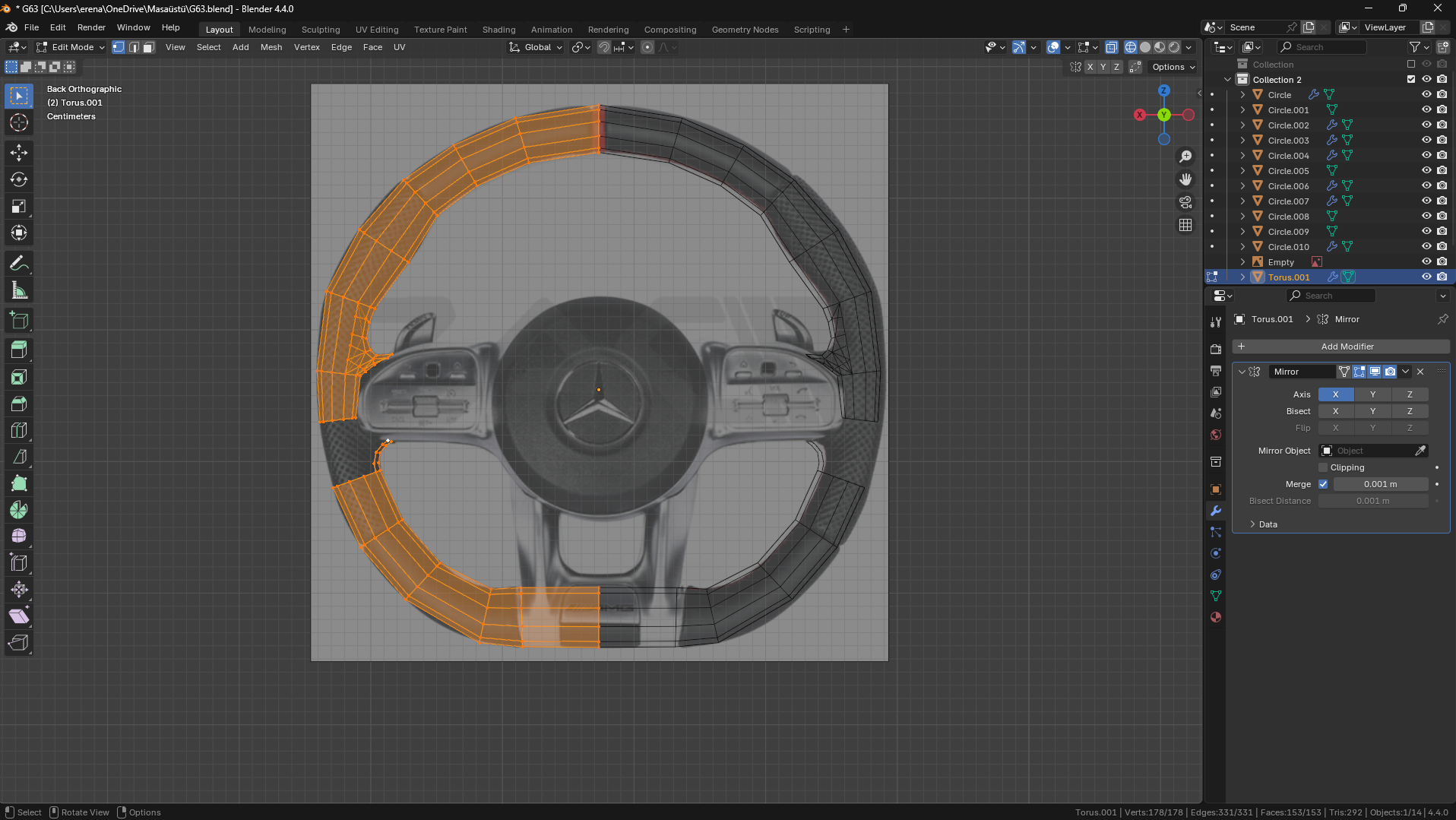Toggle camera view with the camera icon
Image resolution: width=1456 pixels, height=820 pixels.
1185,202
